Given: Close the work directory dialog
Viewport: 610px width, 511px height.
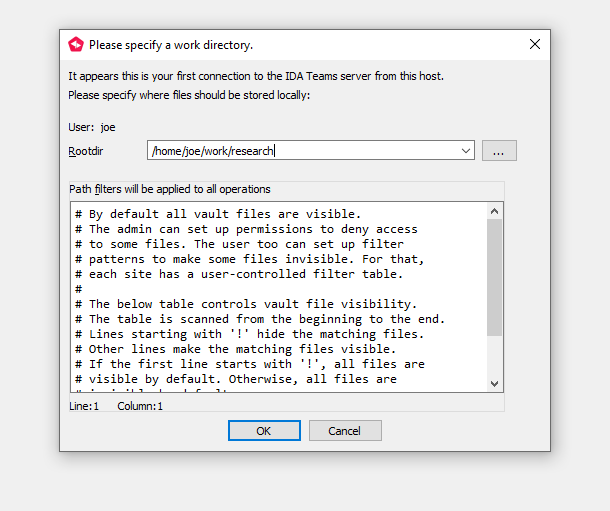Looking at the screenshot, I should tap(534, 44).
